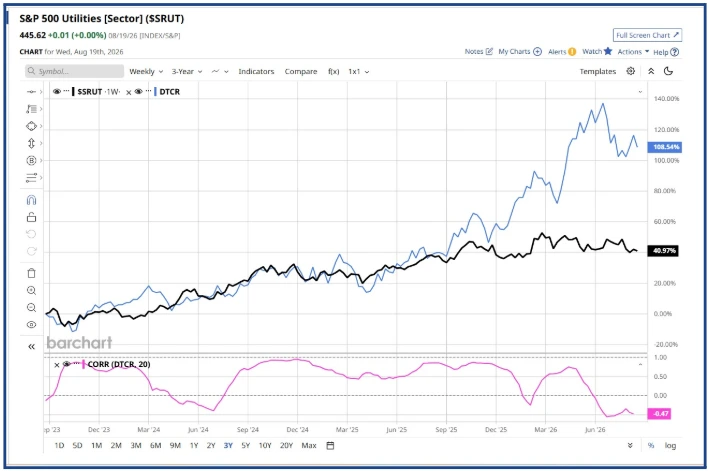Hide the DTCR series with its eye icon
Screen dimensions: 709x471
point(138,91)
